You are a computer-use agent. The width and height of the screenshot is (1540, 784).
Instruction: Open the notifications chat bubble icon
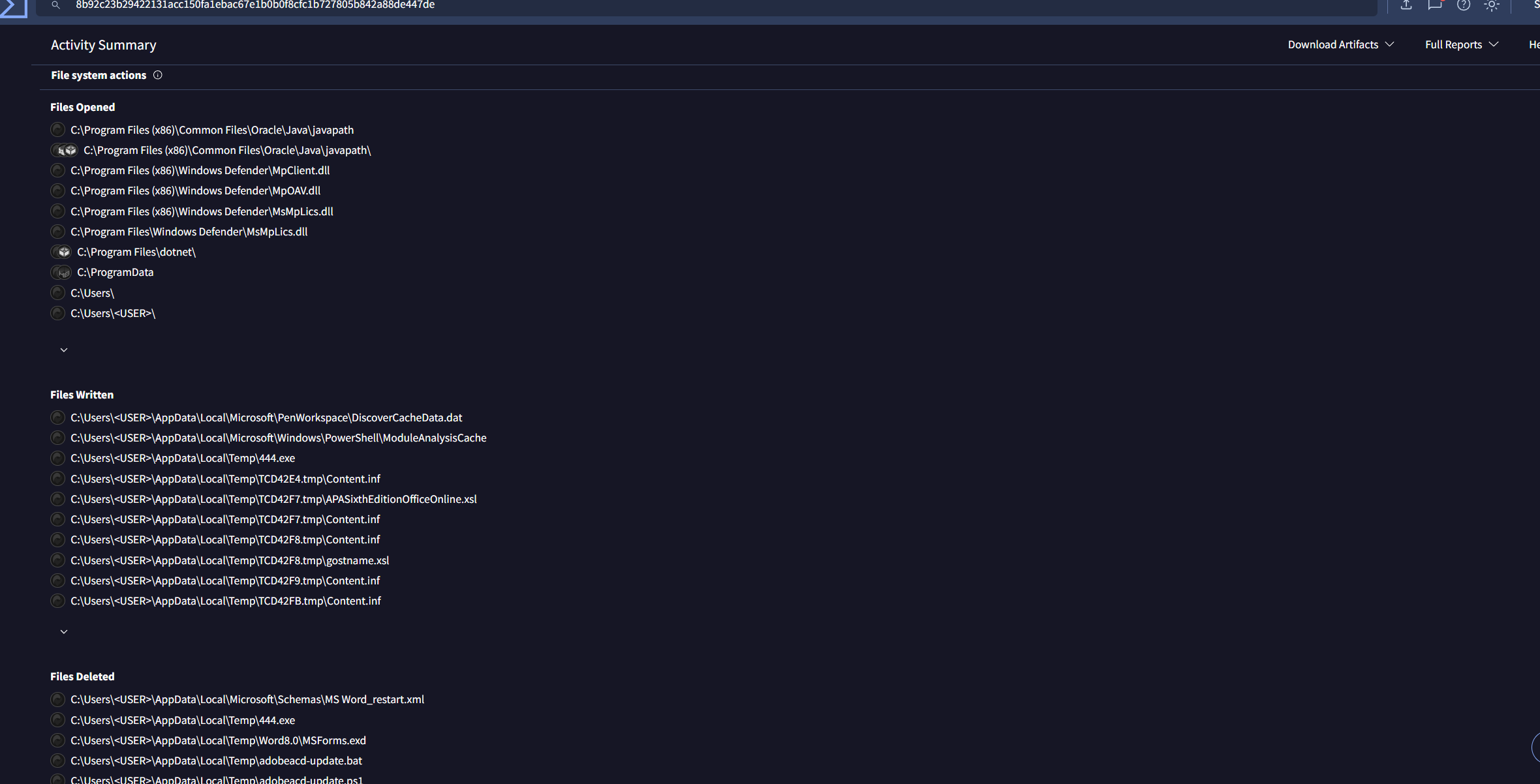pyautogui.click(x=1434, y=5)
